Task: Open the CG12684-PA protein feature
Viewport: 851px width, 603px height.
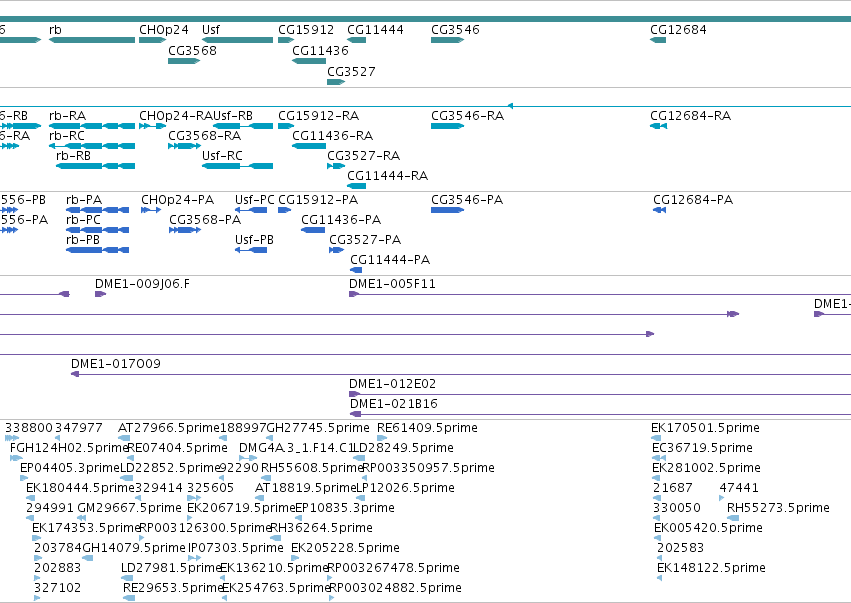Action: 659,210
